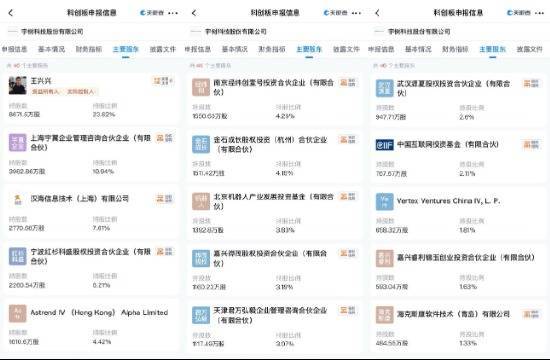Open 中国互联网投资基金(有限合伙) company name
The image size is (550, 360).
tap(448, 144)
